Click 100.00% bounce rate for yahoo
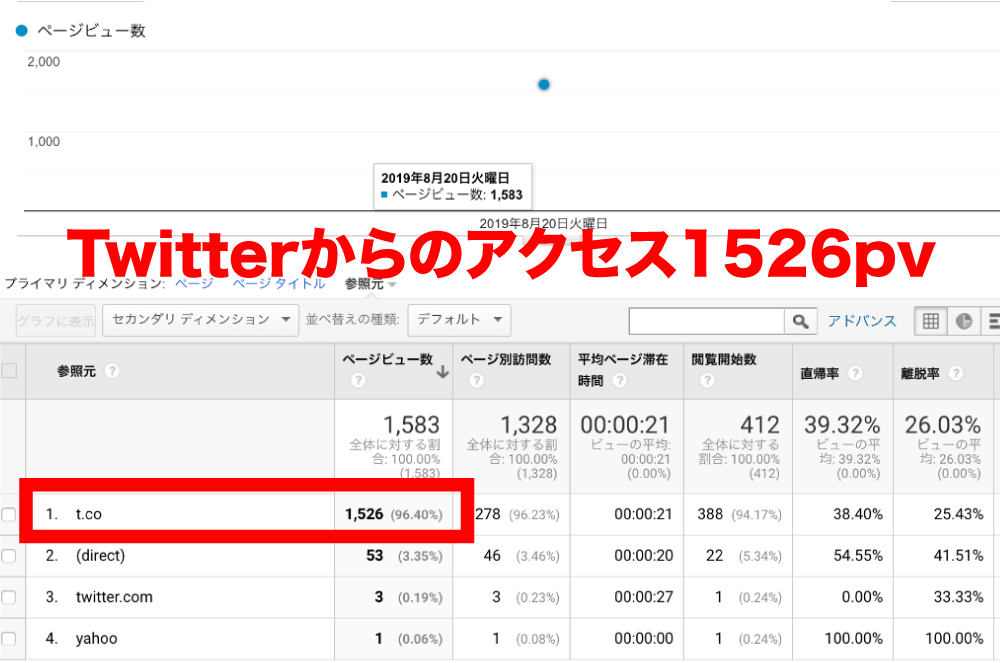 (x=853, y=639)
